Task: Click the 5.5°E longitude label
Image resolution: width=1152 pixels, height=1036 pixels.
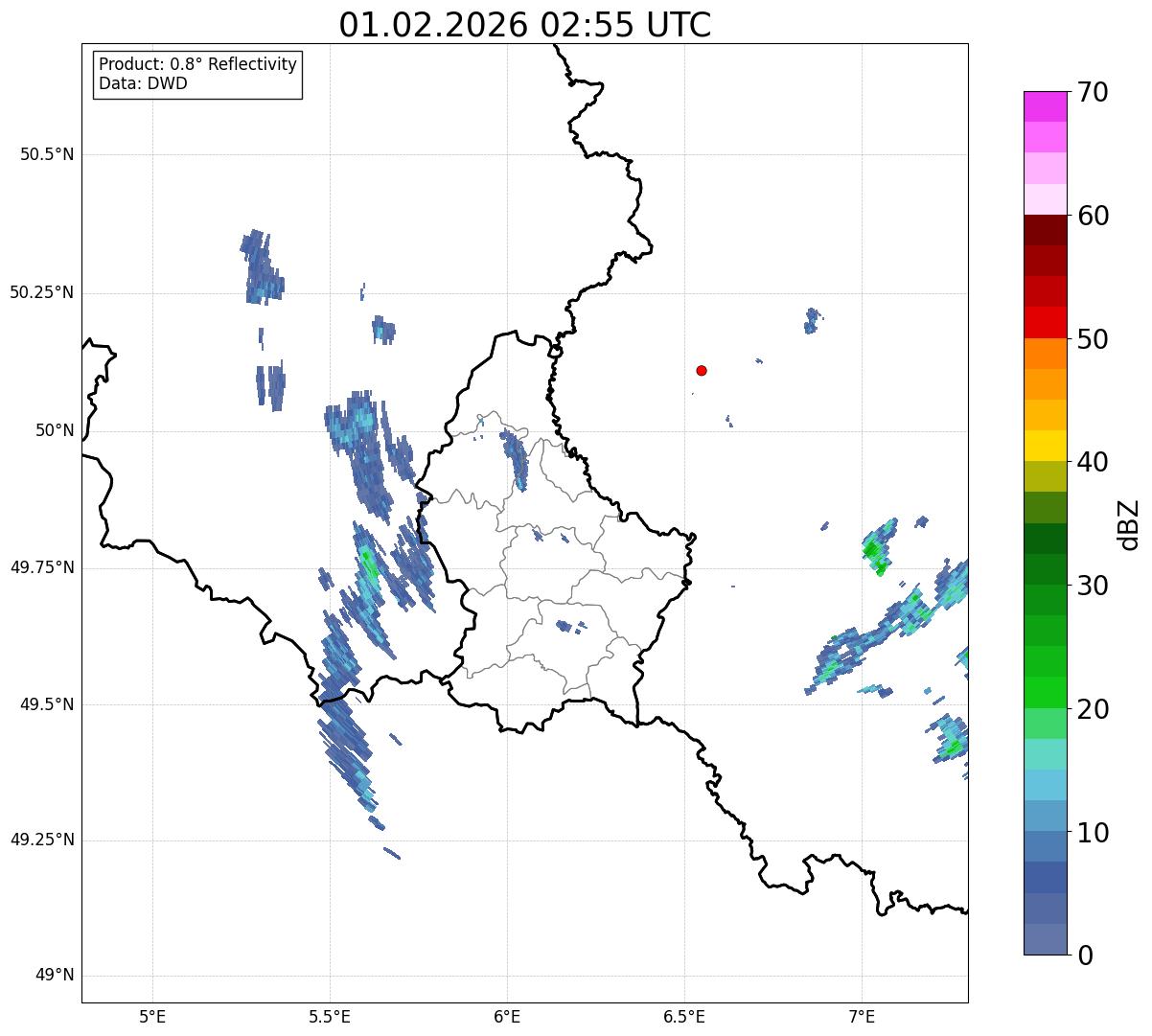Action: coord(330,1017)
